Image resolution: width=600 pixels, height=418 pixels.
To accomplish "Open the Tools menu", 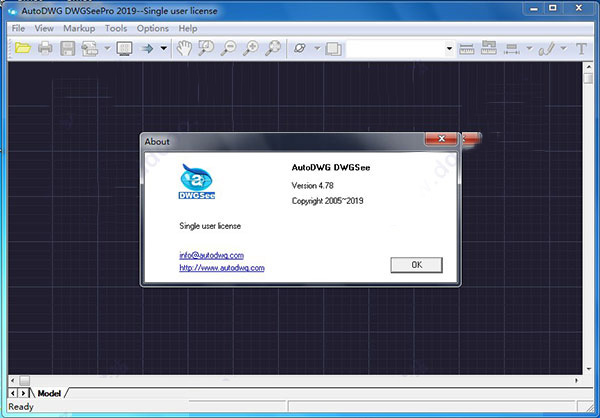I will [x=116, y=29].
